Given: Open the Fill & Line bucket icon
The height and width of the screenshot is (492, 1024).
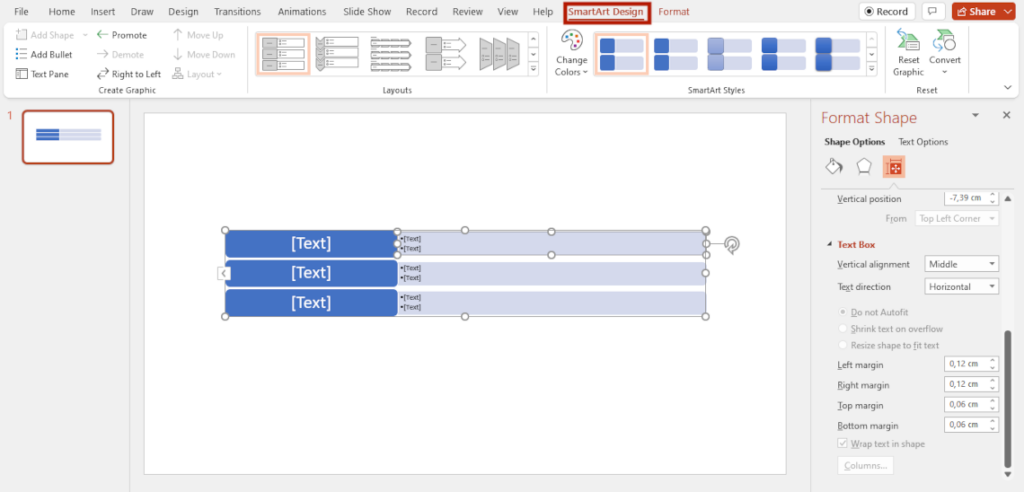Looking at the screenshot, I should 834,167.
